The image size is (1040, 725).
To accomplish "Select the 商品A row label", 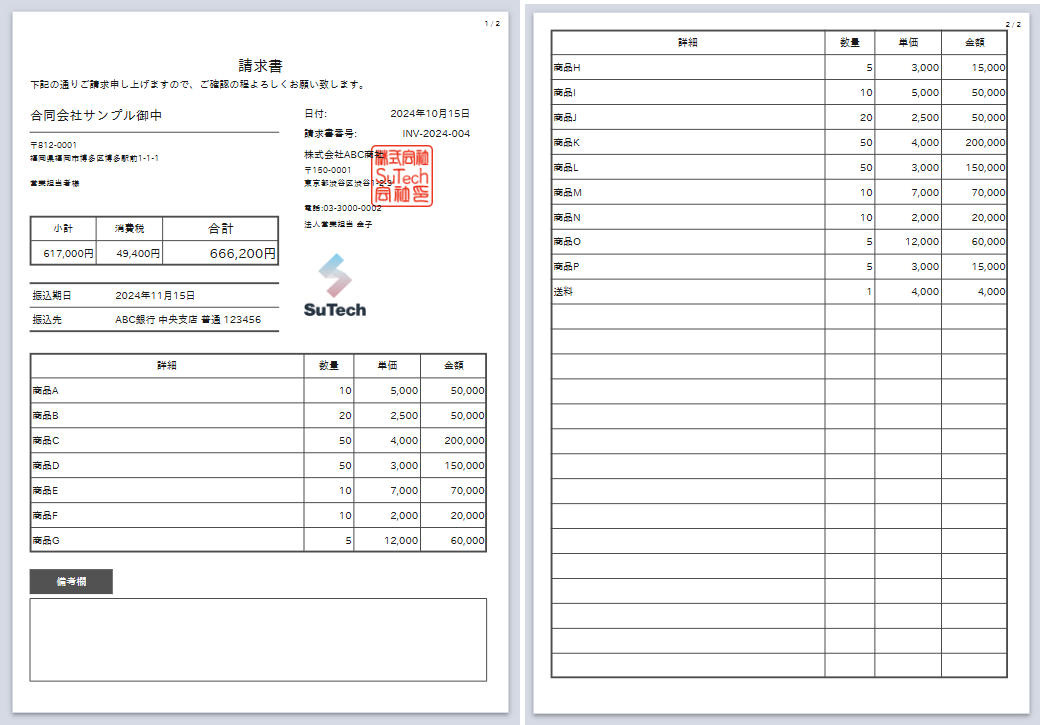I will [46, 391].
